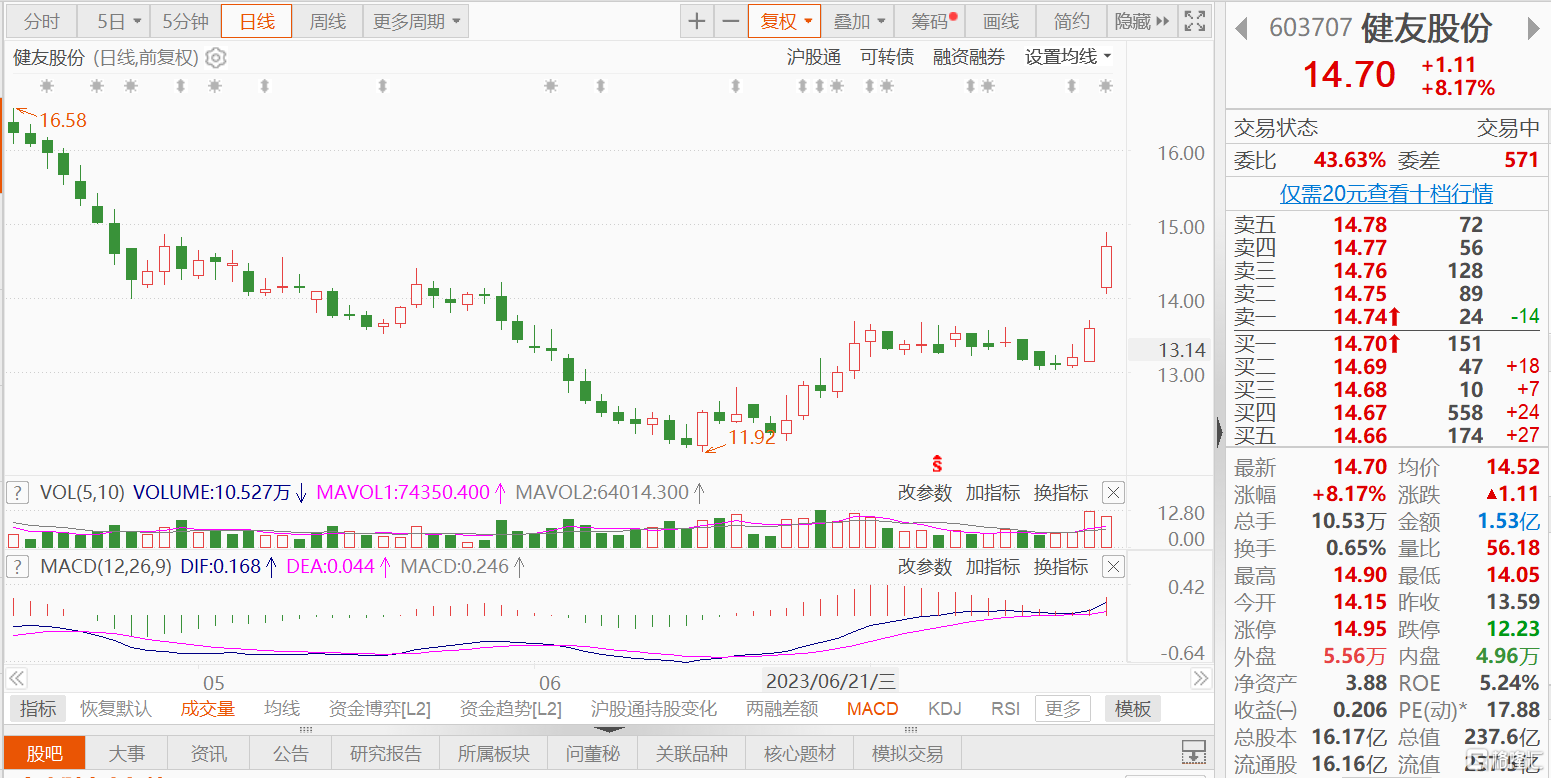Screen dimensions: 1551x778
Task: Open the 设置均线 dropdown
Action: [1068, 57]
